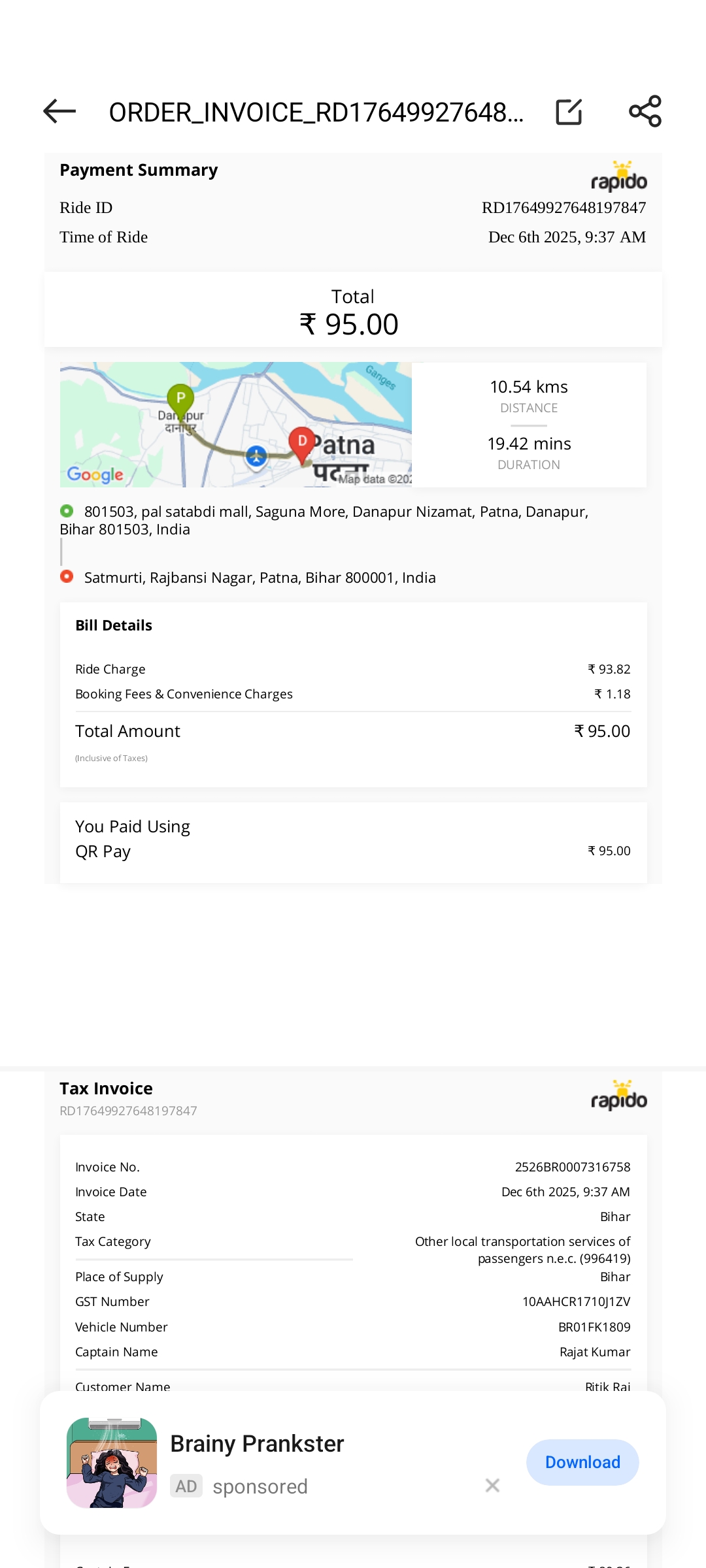The image size is (706, 1568).
Task: Tap the share icon
Action: pyautogui.click(x=645, y=112)
